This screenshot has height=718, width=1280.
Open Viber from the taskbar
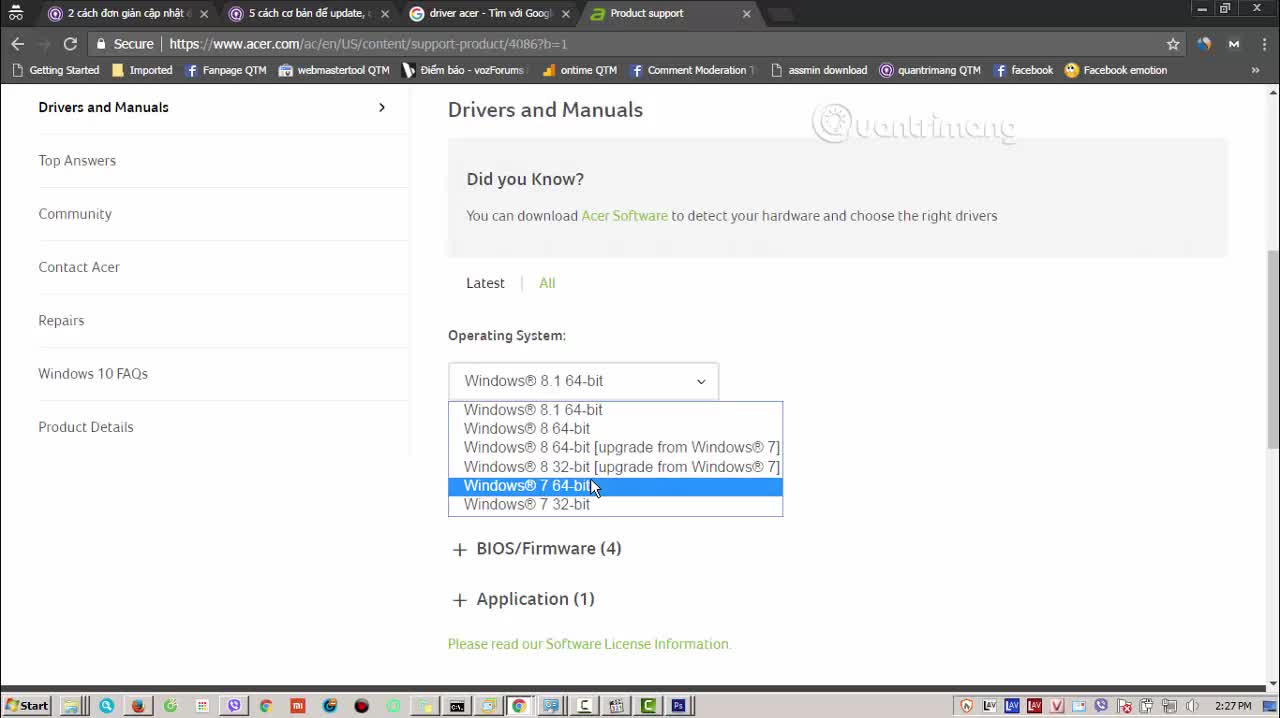[x=234, y=705]
